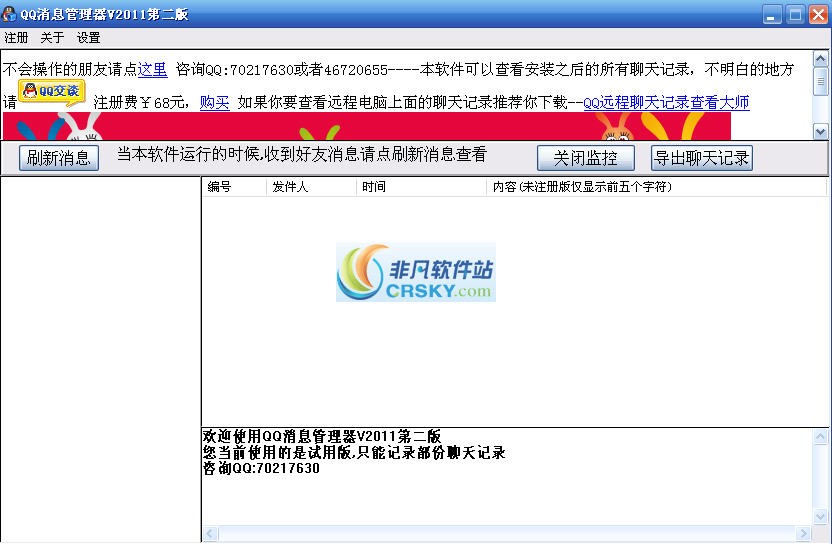Click the info pane scroll up arrow
The image size is (832, 544).
pos(820,59)
